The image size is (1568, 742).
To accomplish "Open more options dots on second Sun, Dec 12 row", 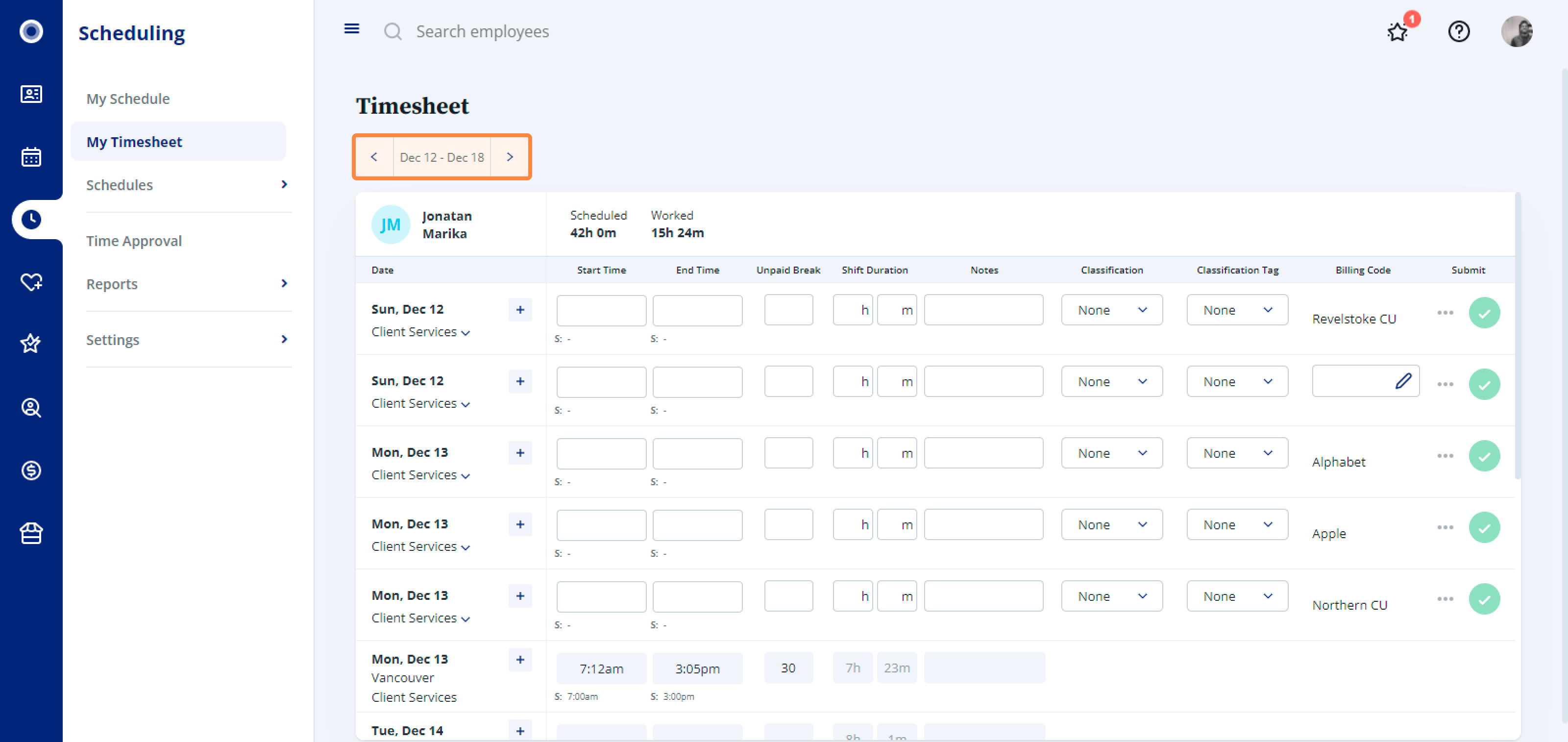I will coord(1445,384).
